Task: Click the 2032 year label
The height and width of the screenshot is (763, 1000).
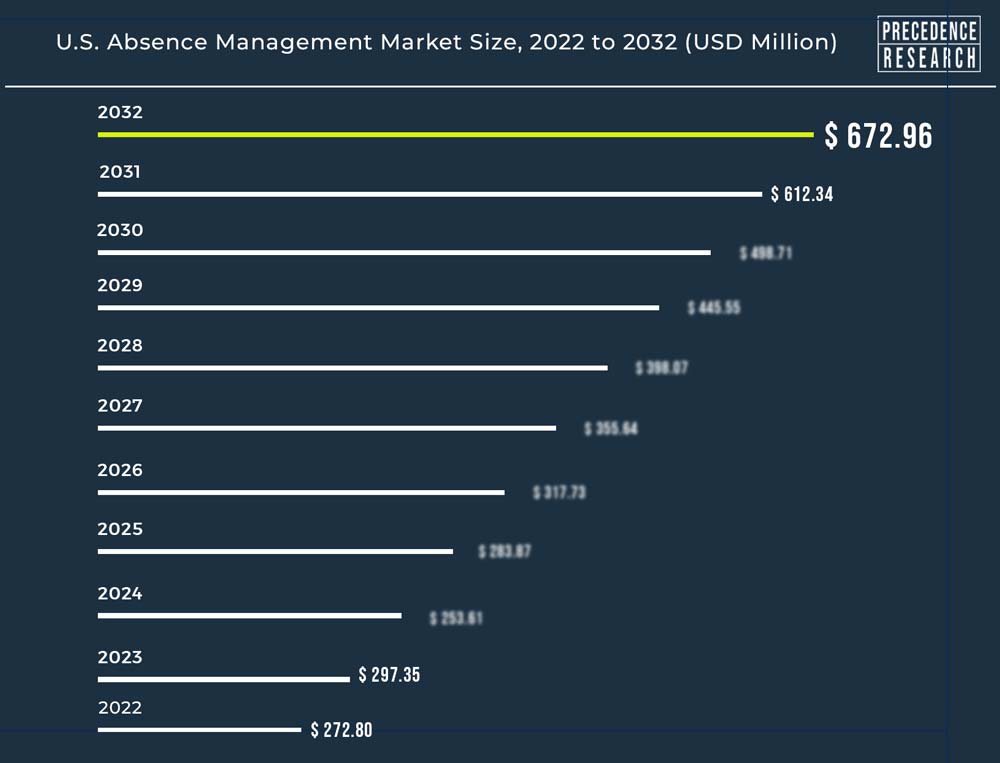Action: tap(120, 112)
